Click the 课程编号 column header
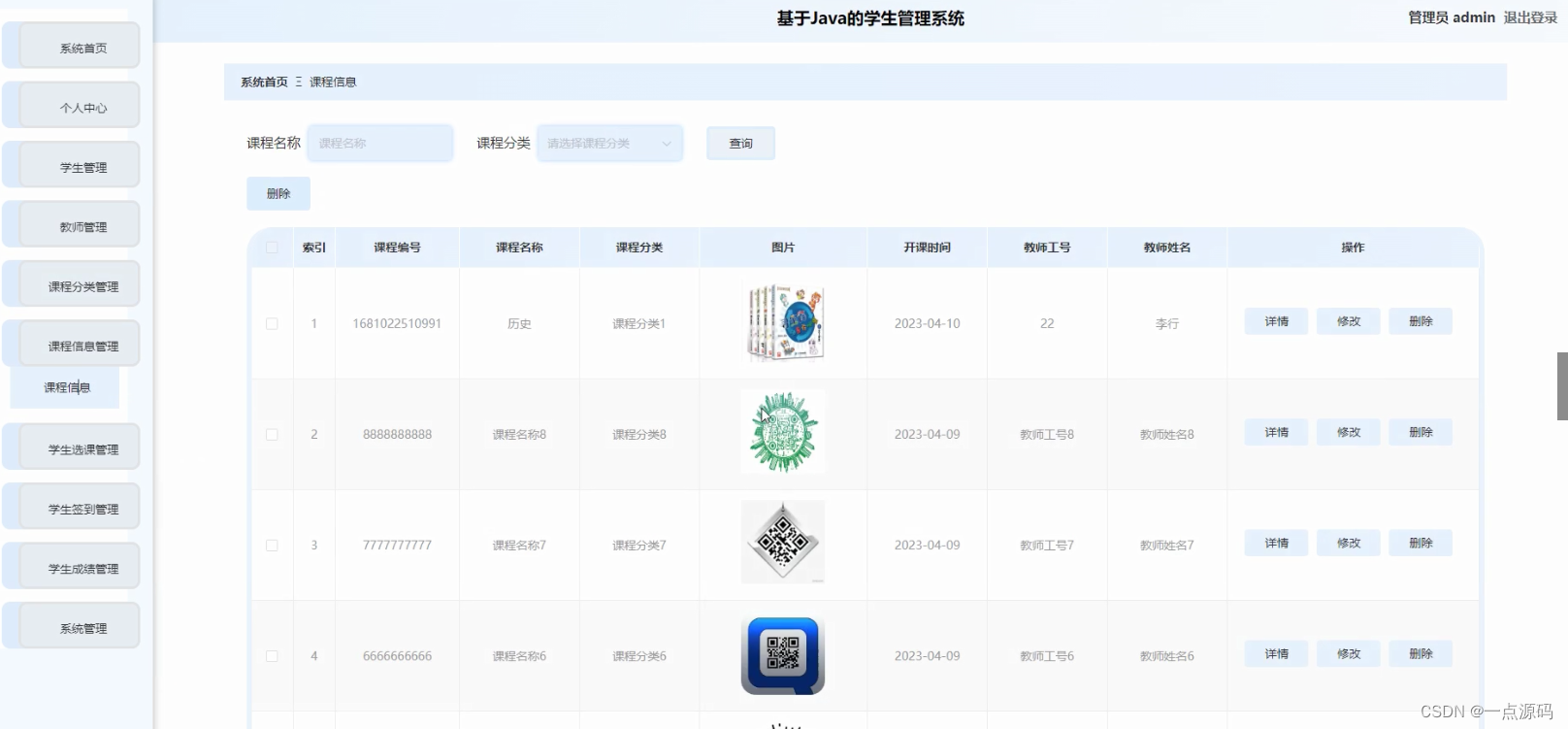 (x=397, y=248)
